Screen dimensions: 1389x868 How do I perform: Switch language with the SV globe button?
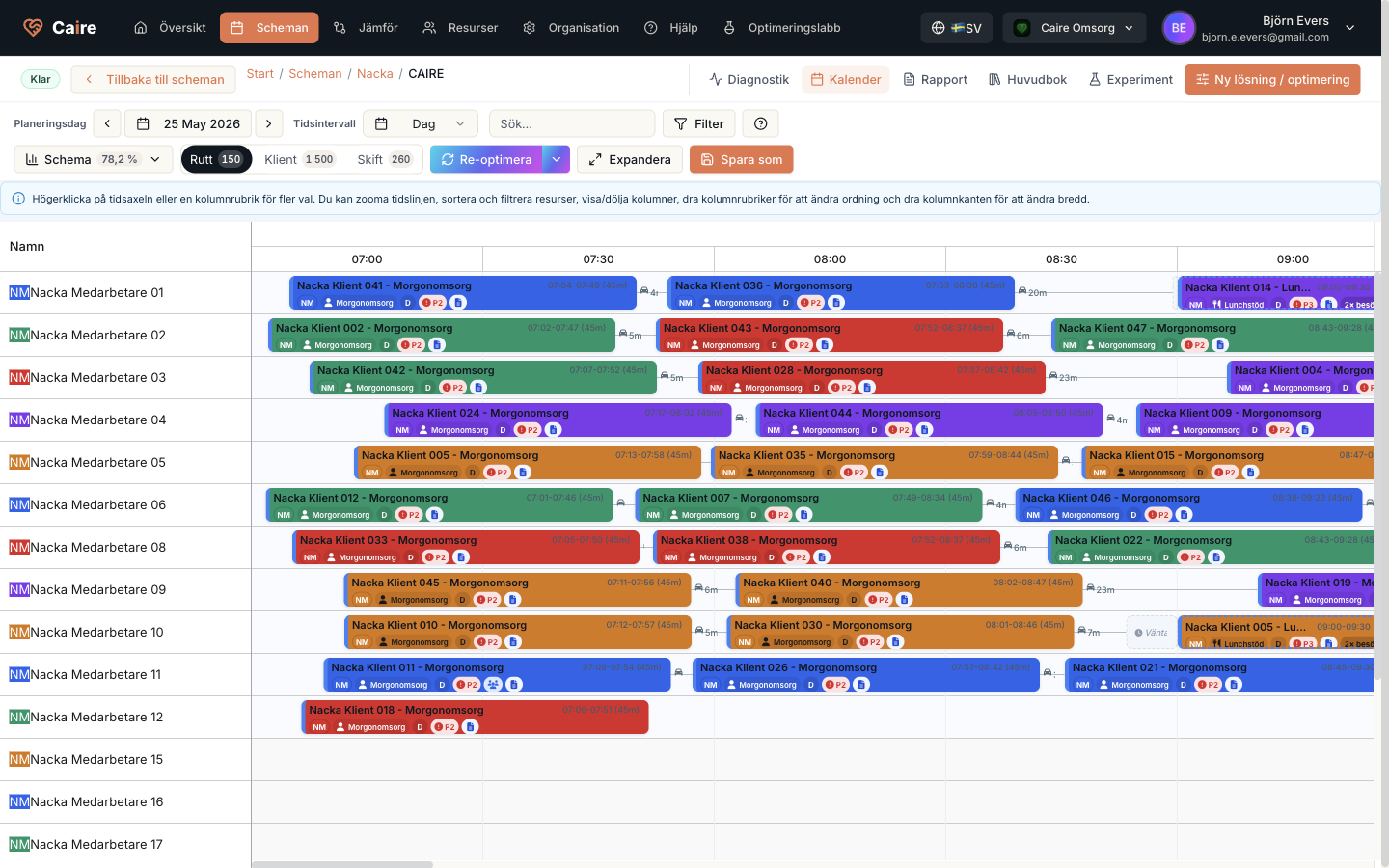click(x=956, y=28)
